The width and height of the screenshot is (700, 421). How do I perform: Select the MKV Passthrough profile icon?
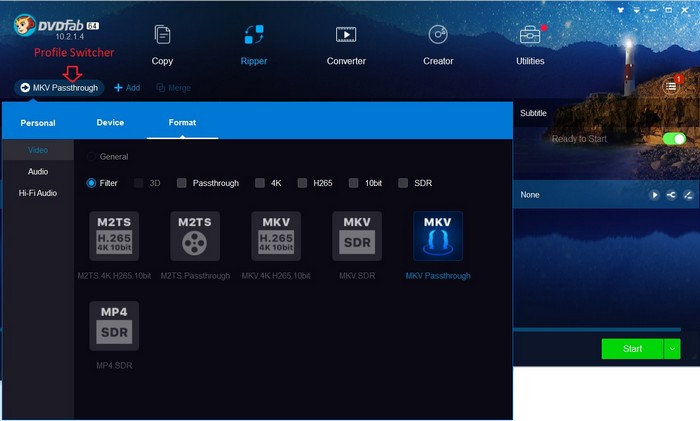tap(438, 236)
